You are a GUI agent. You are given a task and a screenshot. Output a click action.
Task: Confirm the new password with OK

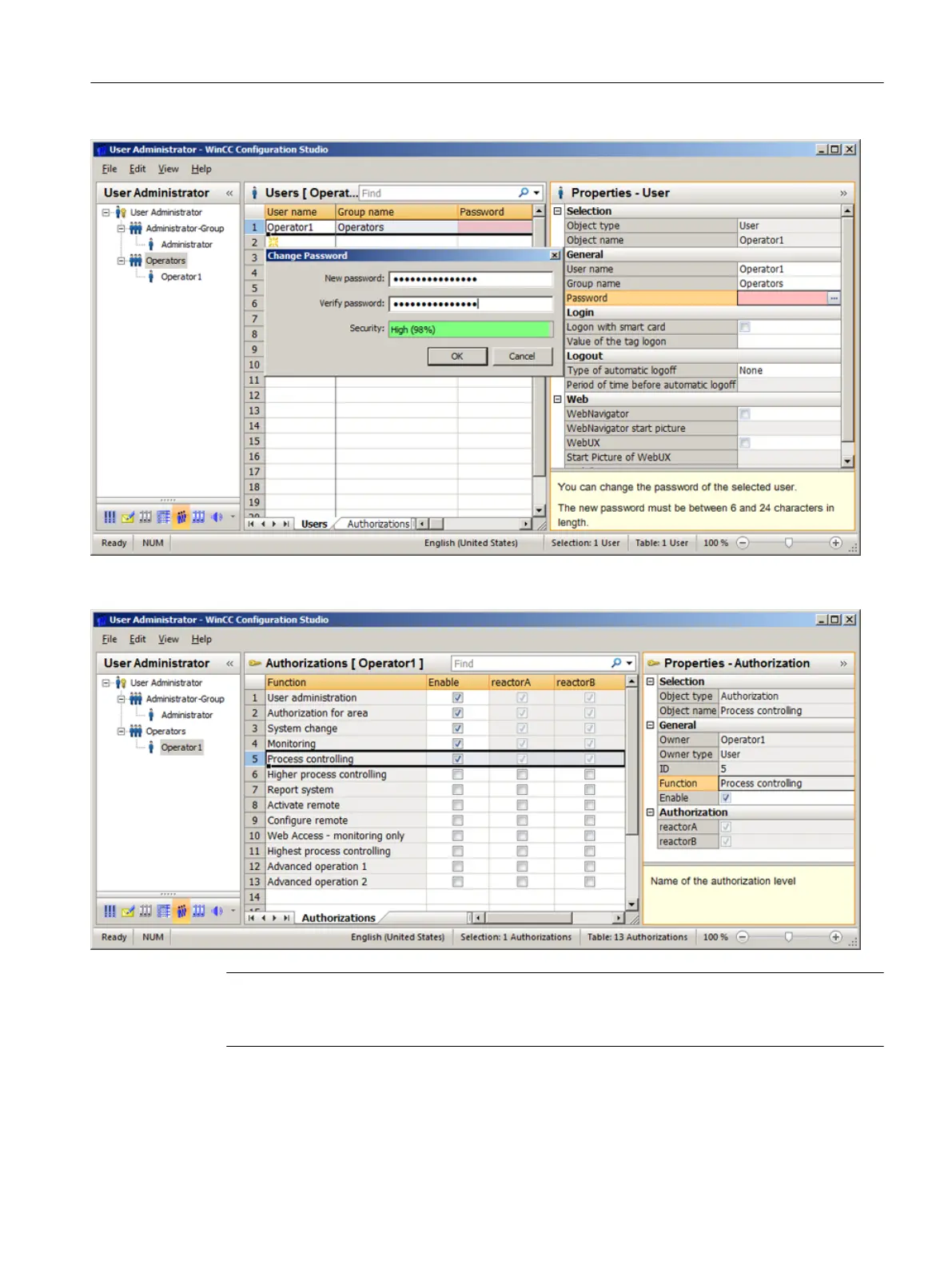point(457,357)
